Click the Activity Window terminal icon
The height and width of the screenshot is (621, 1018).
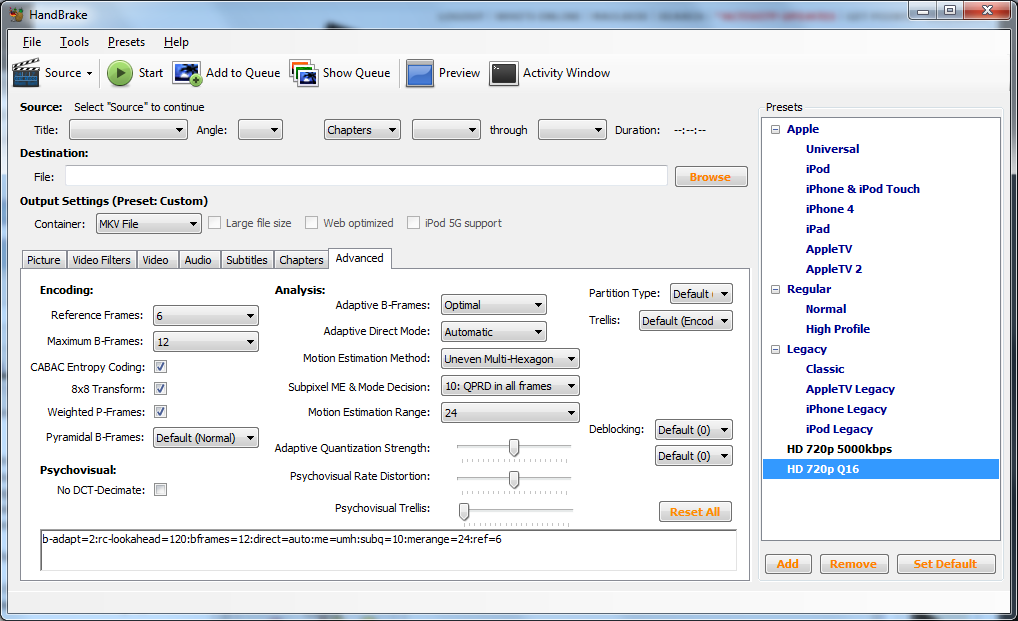coord(504,73)
